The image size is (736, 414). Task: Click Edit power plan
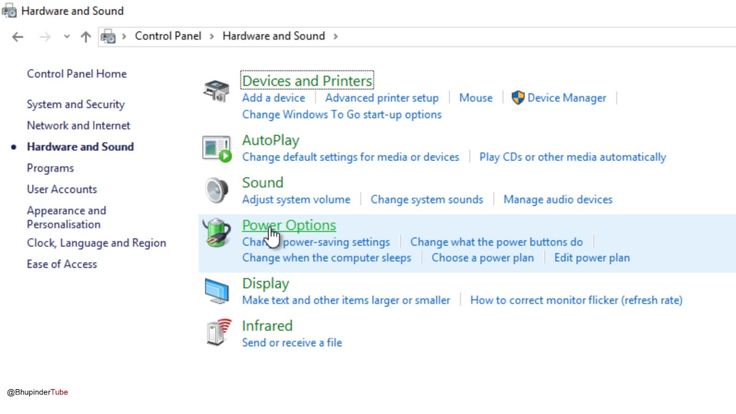[592, 258]
